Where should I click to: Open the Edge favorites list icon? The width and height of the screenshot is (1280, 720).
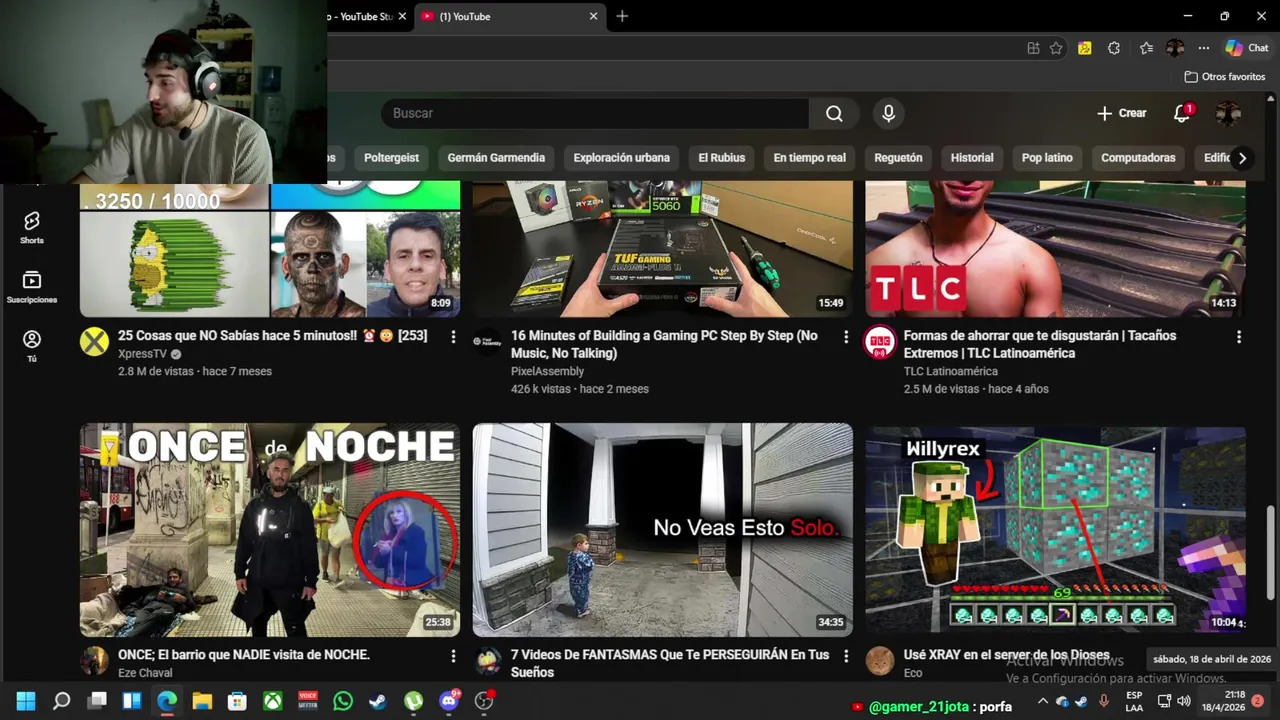[1146, 48]
